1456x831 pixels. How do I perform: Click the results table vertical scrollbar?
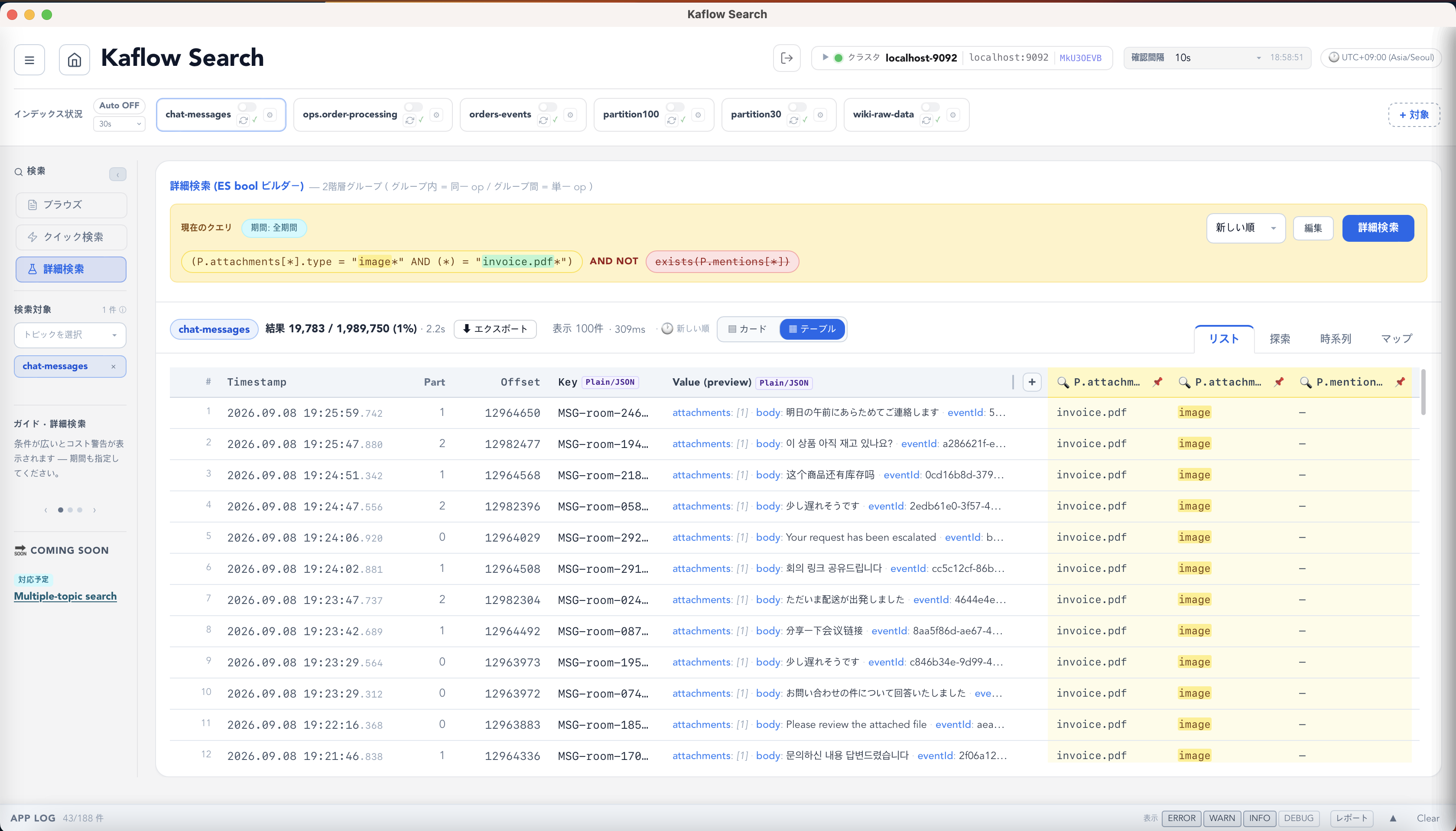point(1423,393)
